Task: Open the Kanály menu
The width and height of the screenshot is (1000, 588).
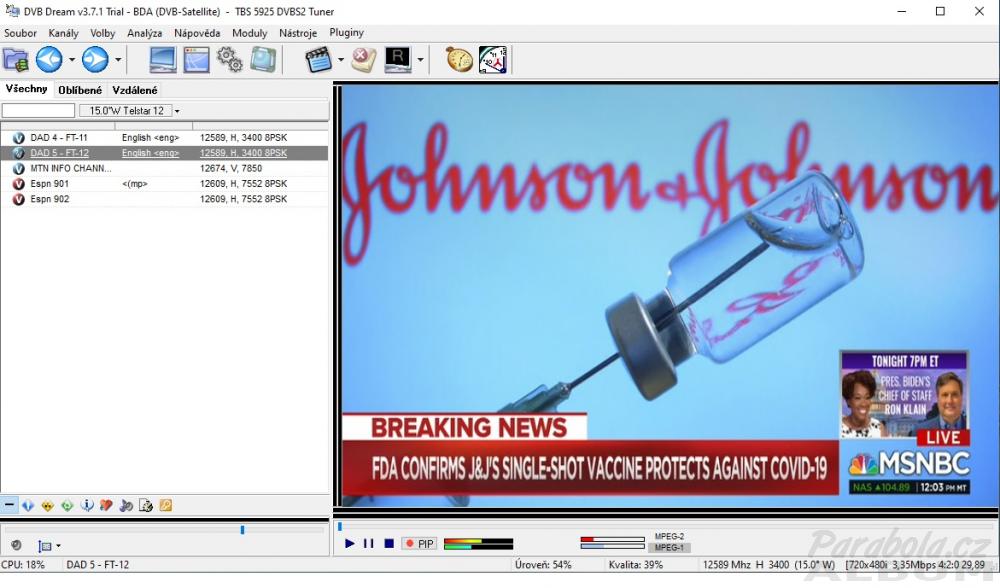Action: point(63,33)
